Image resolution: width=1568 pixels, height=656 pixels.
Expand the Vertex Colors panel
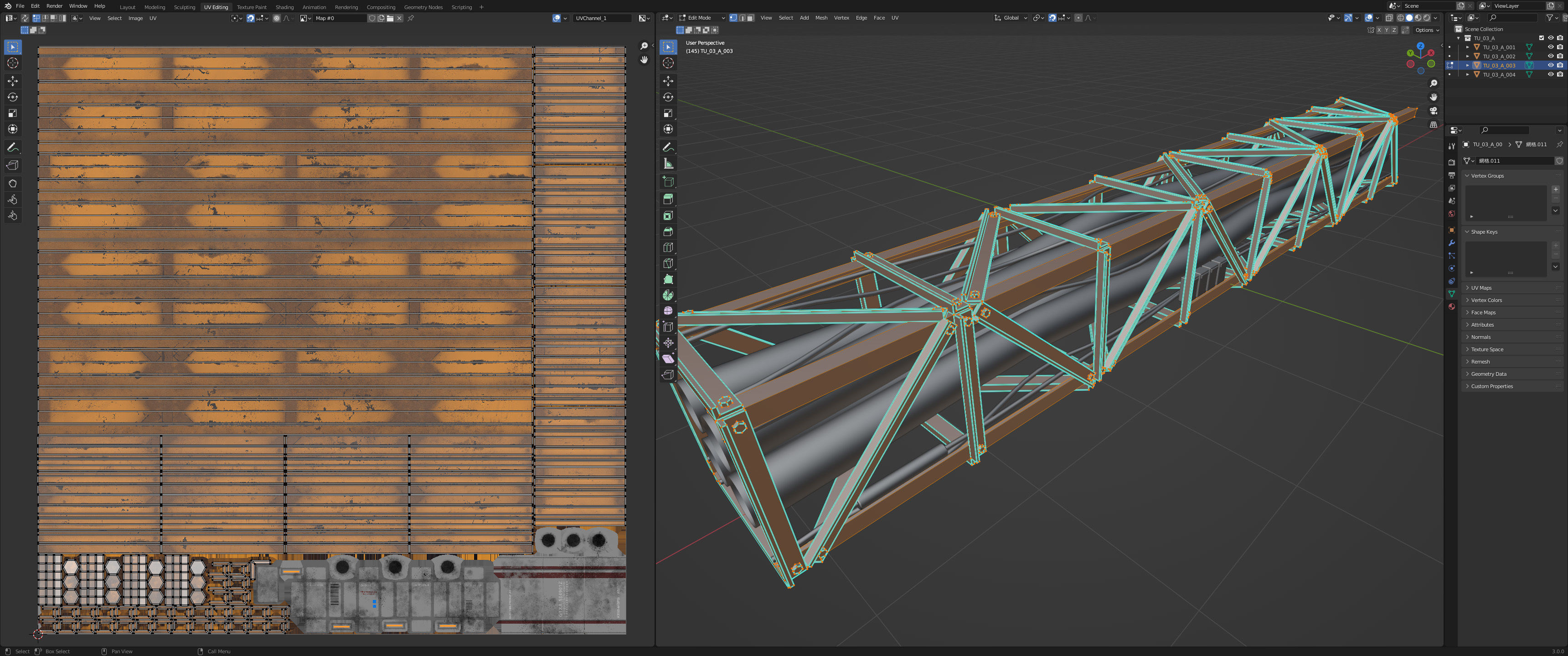[x=1512, y=300]
